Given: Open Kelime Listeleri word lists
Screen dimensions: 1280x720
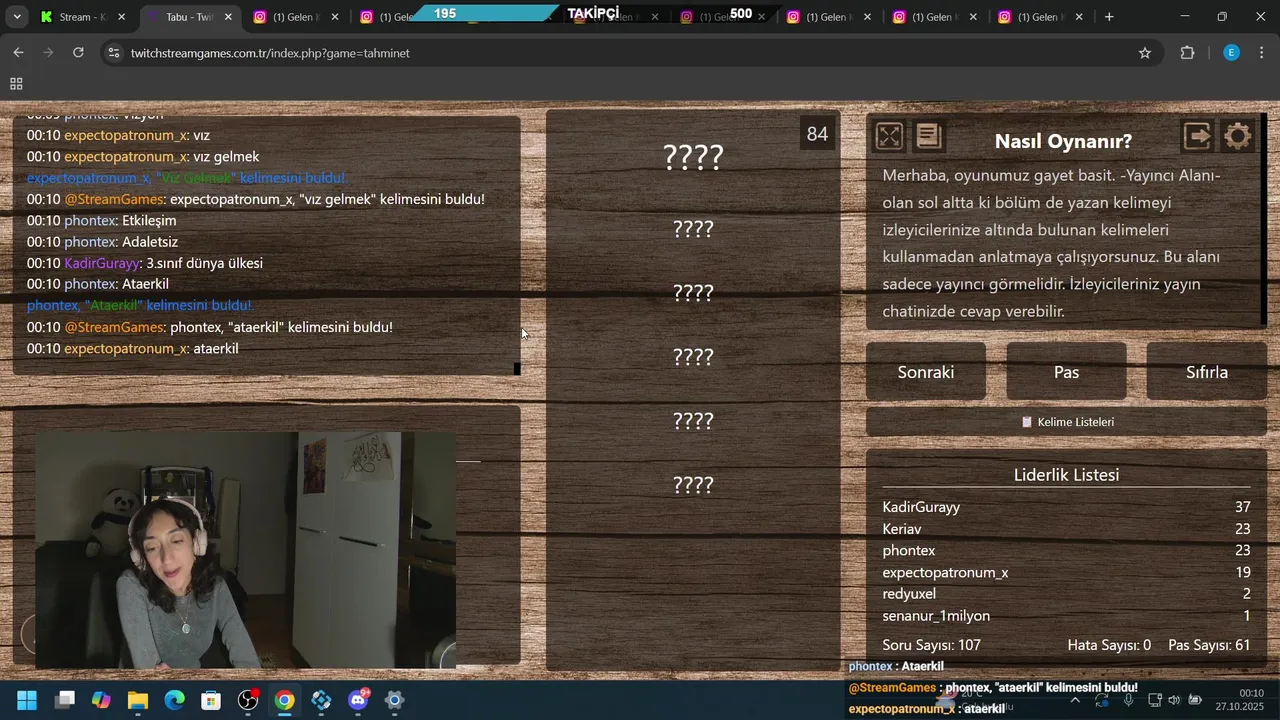Looking at the screenshot, I should pyautogui.click(x=1066, y=422).
